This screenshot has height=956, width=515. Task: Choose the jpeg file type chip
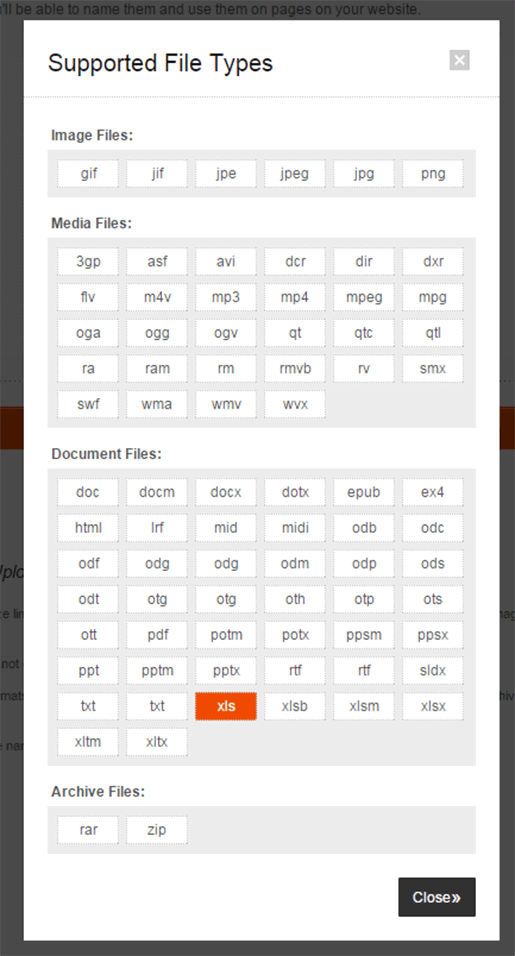[295, 173]
